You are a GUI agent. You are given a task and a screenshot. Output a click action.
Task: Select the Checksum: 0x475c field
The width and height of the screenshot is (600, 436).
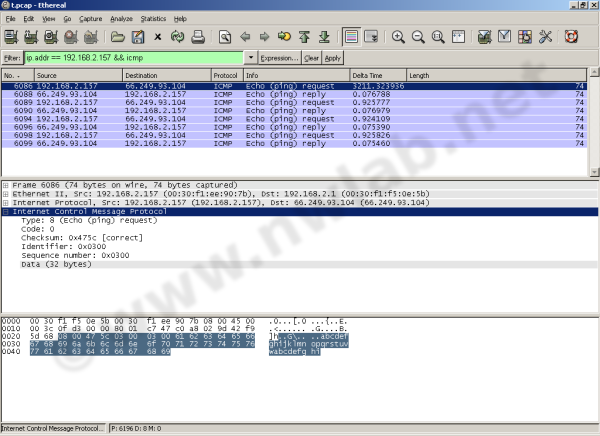pos(82,238)
